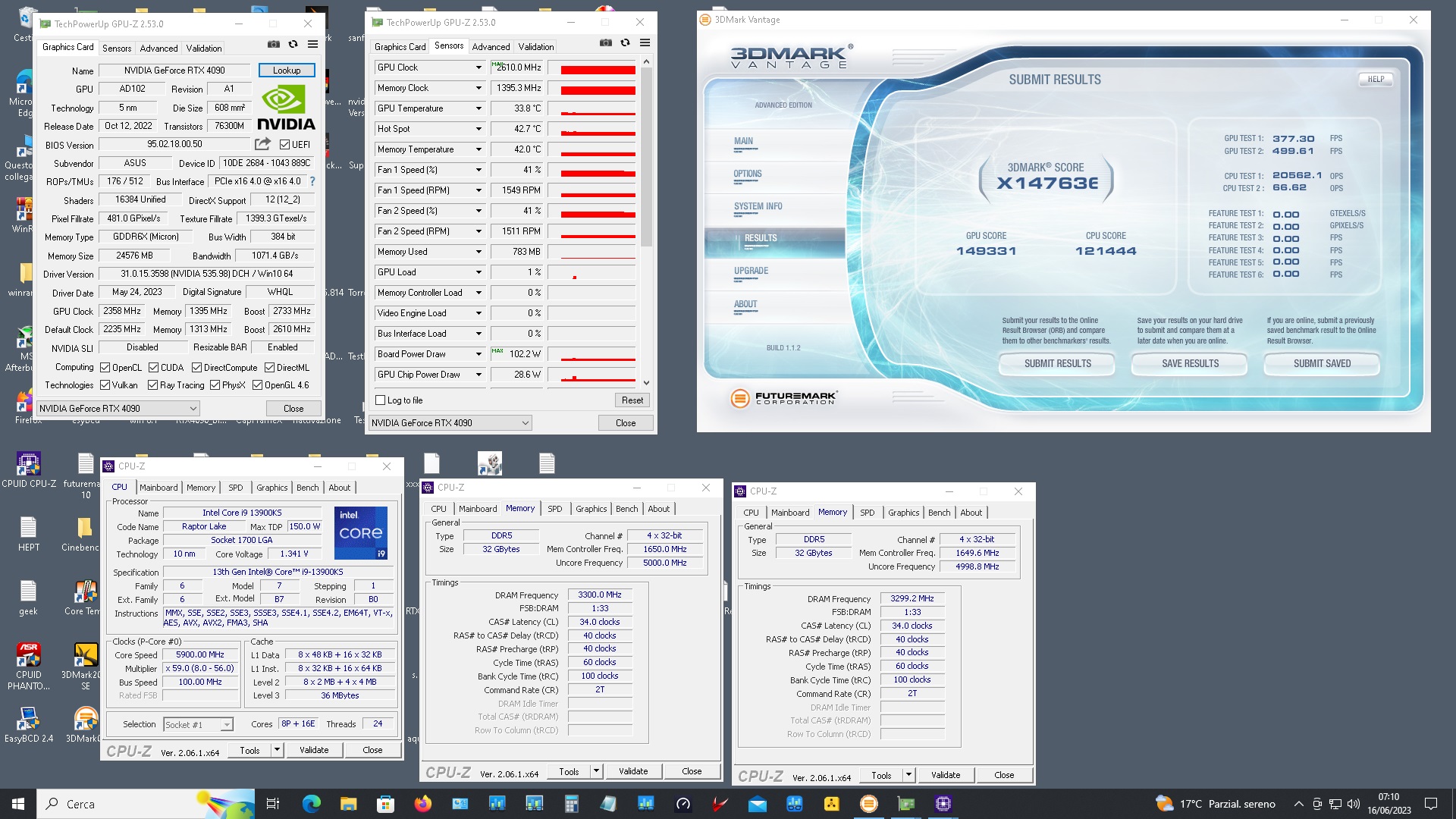The width and height of the screenshot is (1456, 819).
Task: Click the screenshot camera icon in left GPU-Z
Action: click(274, 45)
